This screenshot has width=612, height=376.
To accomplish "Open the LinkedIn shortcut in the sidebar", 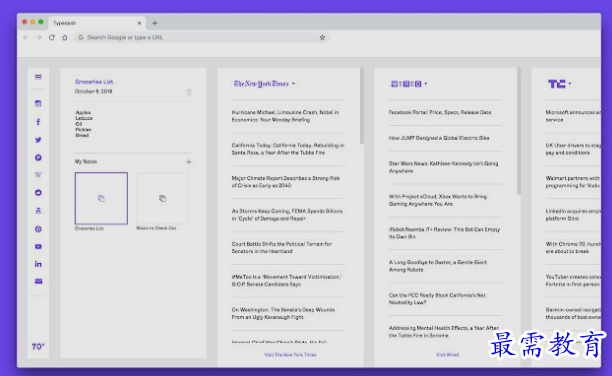I will pos(38,264).
